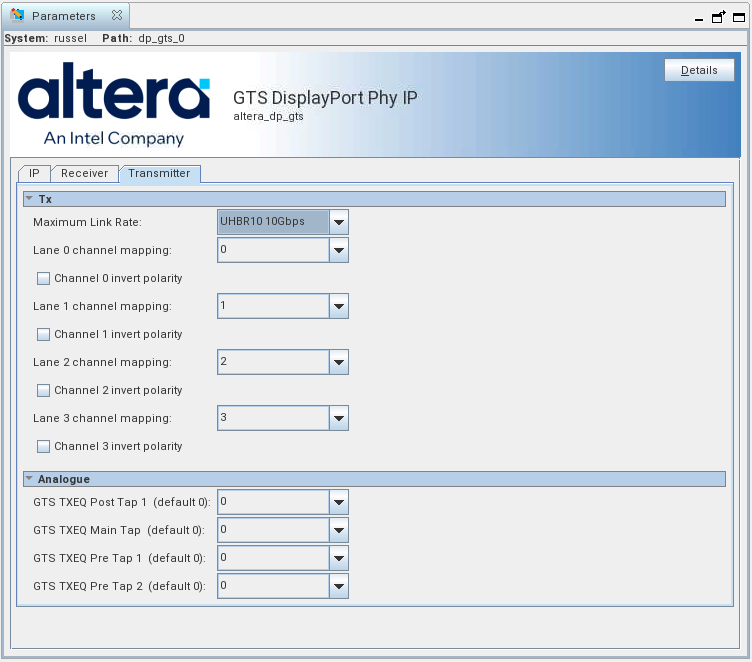The image size is (752, 662).
Task: Open Lane 3 channel mapping dropdown arrow
Action: (x=339, y=418)
